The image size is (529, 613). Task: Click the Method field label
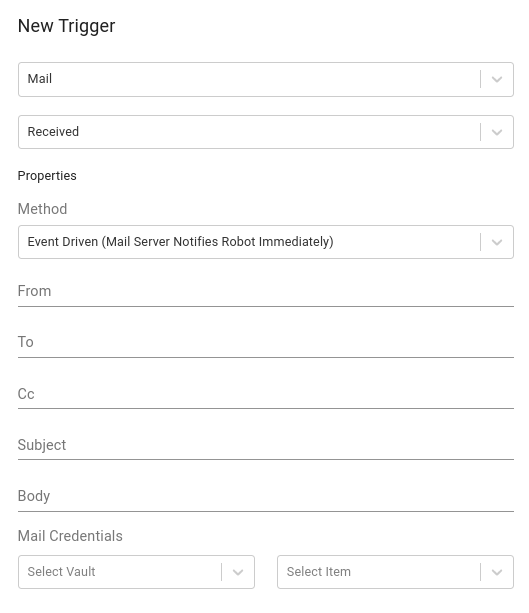click(42, 209)
